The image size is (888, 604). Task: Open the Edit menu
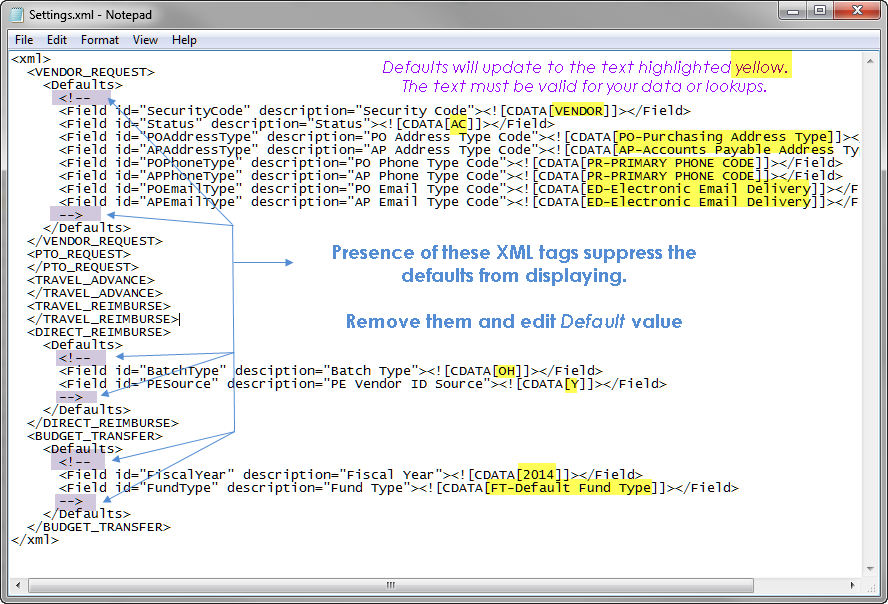click(57, 39)
